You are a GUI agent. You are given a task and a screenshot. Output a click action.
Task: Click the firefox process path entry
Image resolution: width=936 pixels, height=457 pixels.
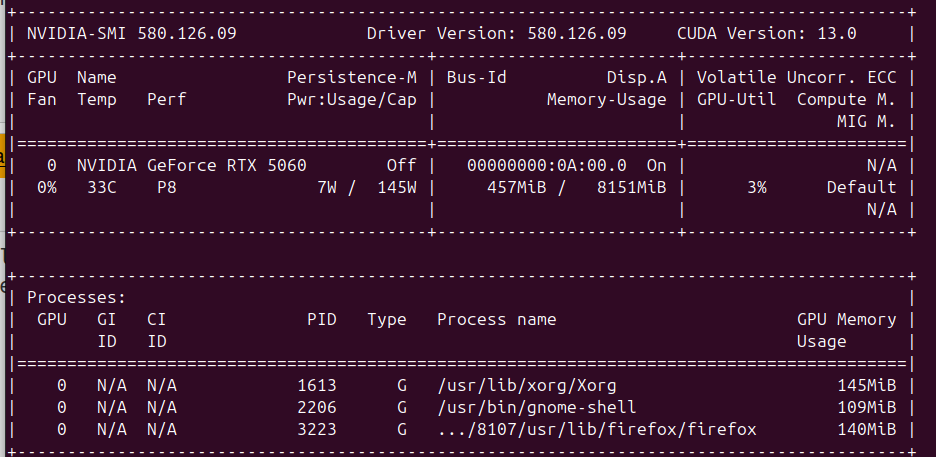pos(596,429)
